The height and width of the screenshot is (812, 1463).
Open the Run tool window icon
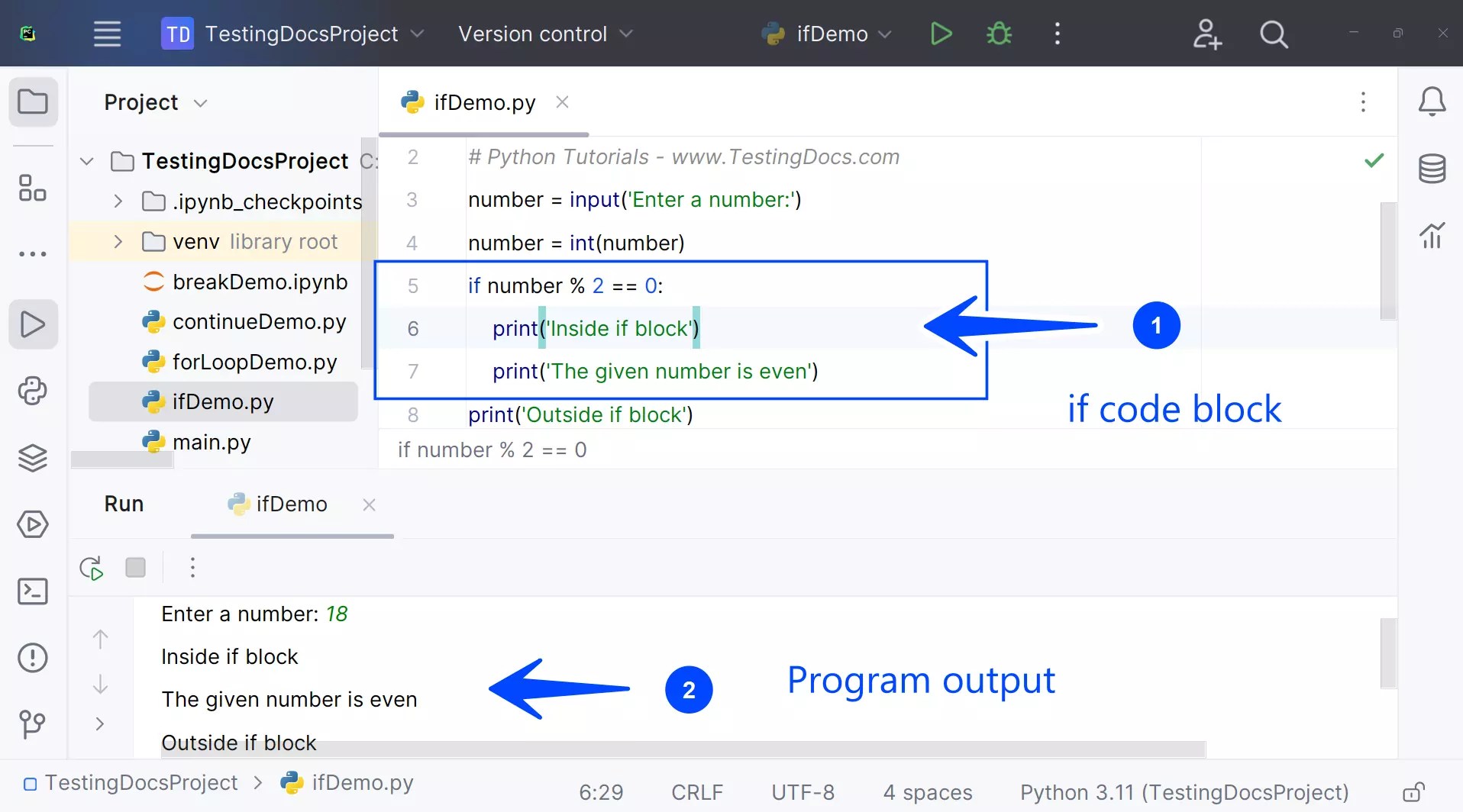33,324
